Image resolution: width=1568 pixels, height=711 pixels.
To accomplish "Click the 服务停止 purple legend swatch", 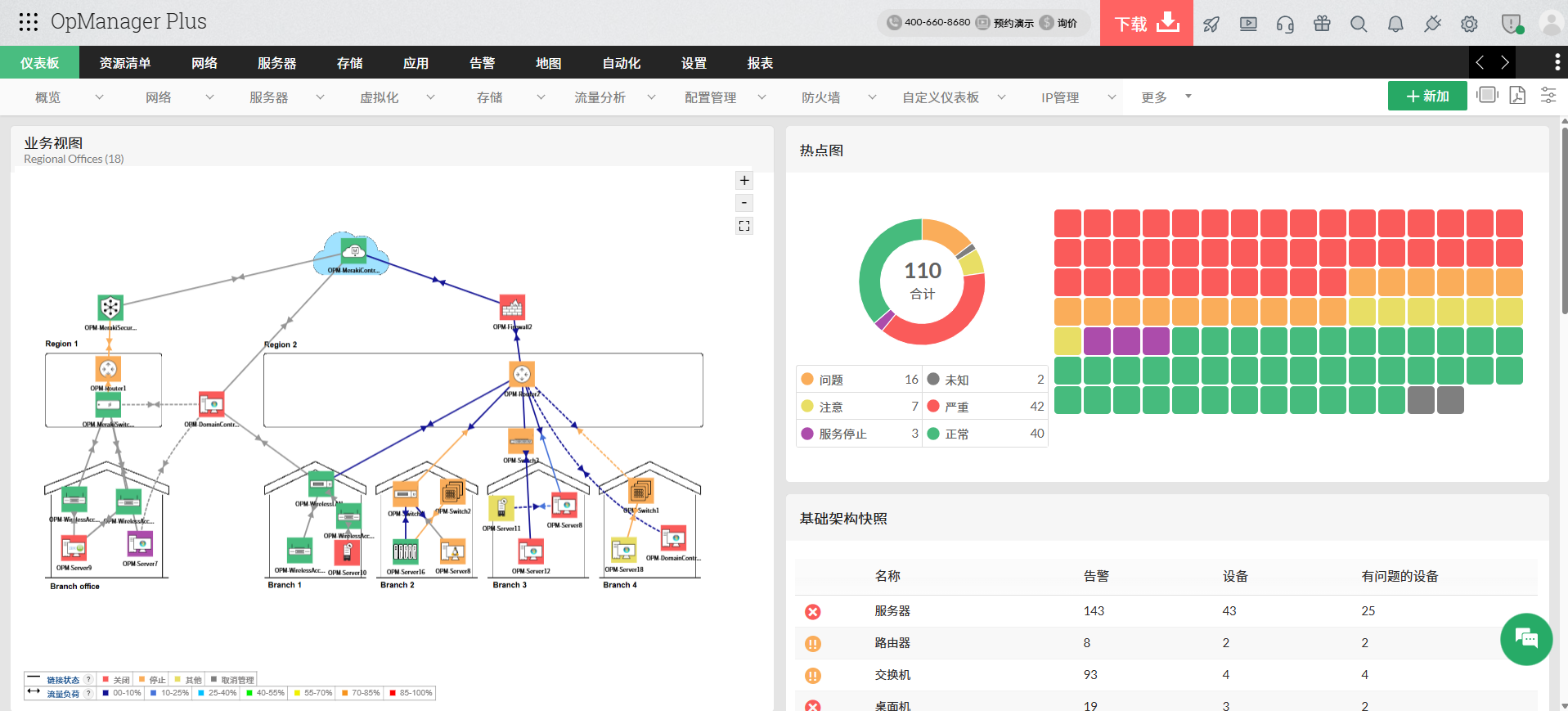I will [x=807, y=434].
